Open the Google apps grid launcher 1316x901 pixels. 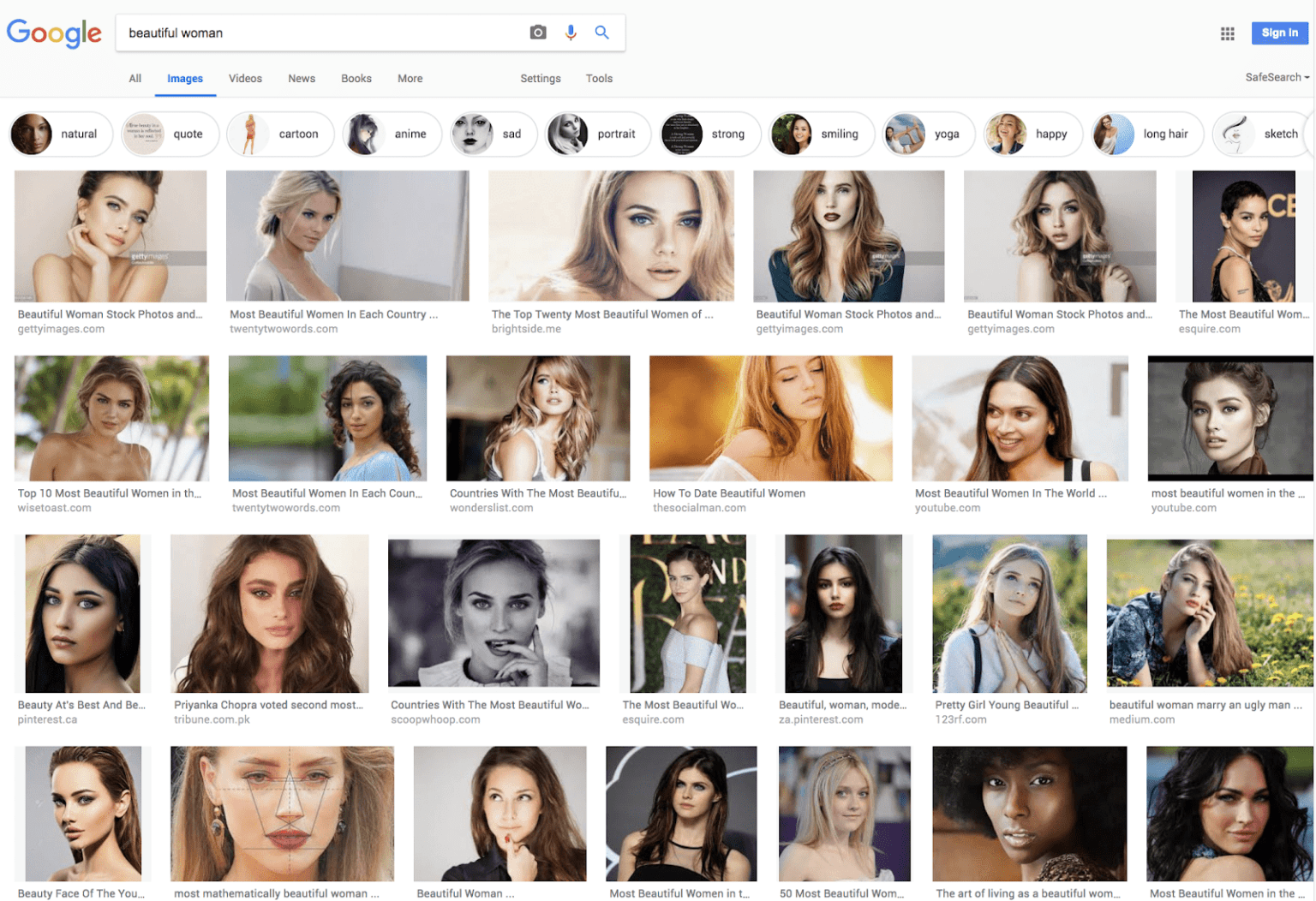pyautogui.click(x=1227, y=33)
